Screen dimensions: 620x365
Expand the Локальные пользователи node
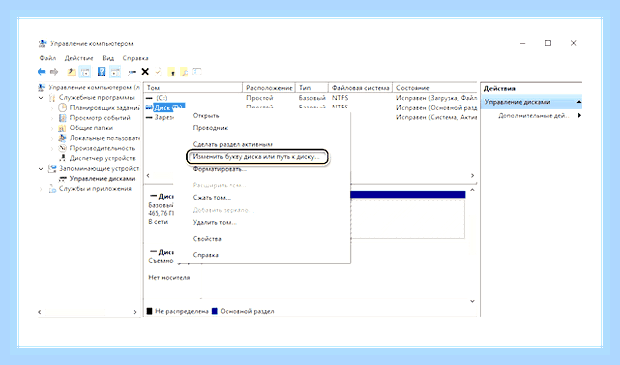click(52, 138)
